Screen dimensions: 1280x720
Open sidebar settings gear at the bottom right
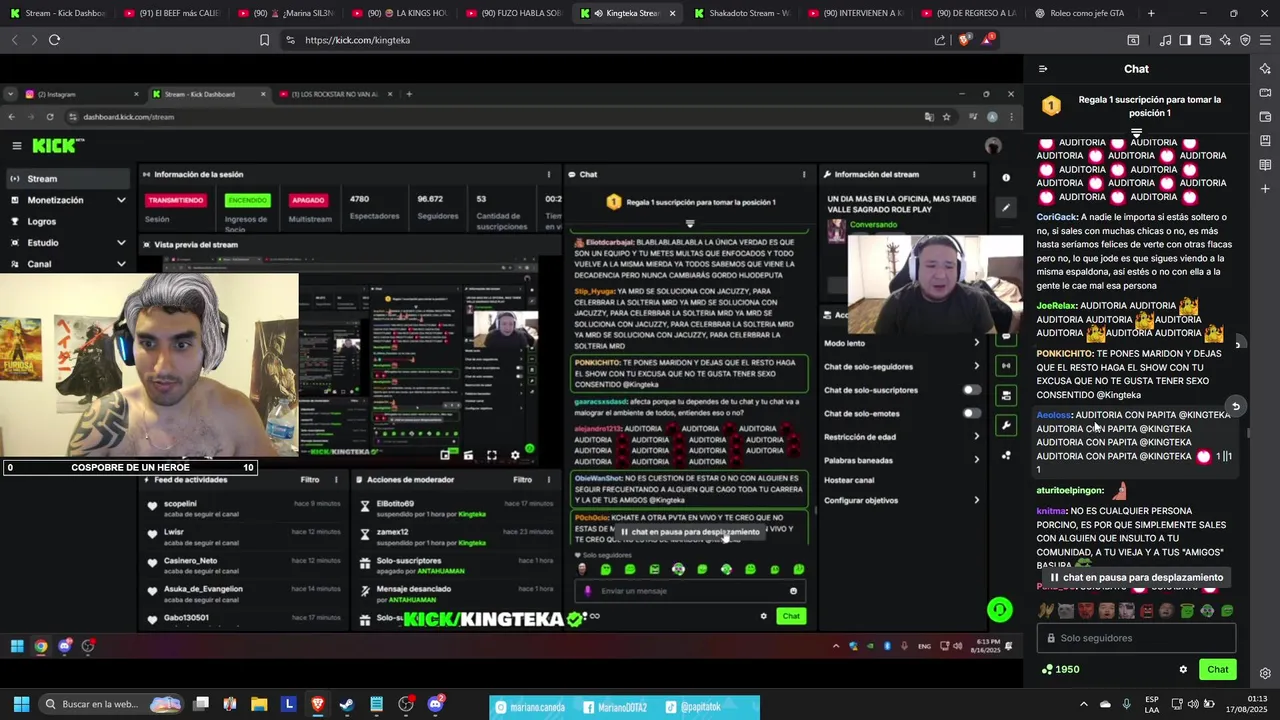click(1265, 673)
